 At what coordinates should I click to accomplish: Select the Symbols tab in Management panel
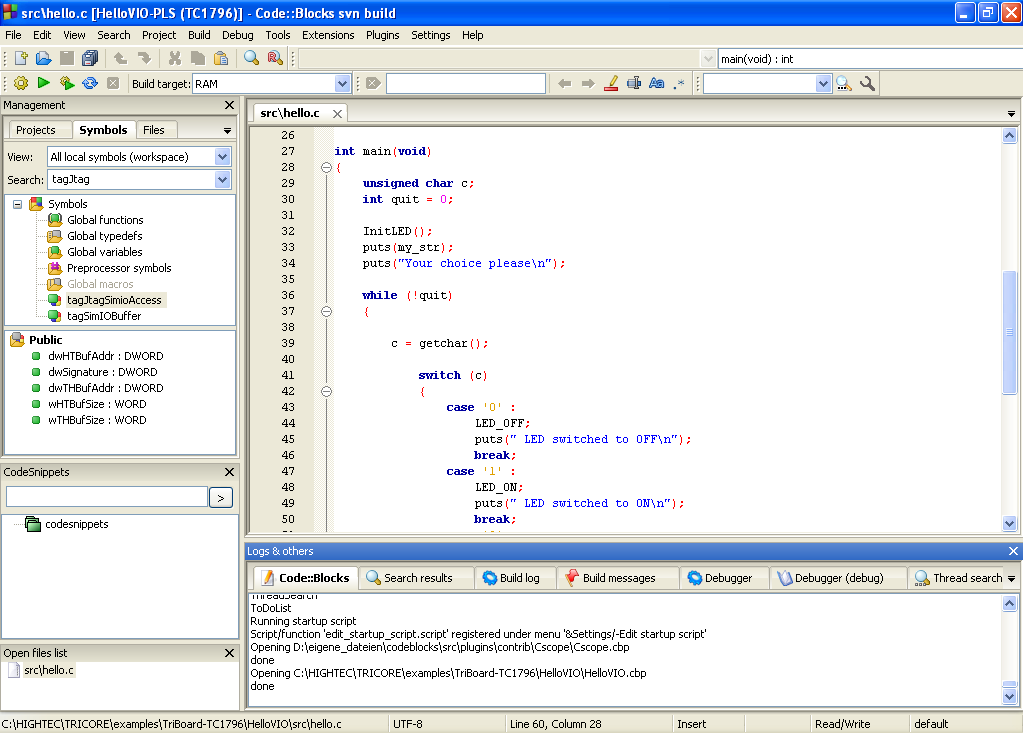point(103,130)
